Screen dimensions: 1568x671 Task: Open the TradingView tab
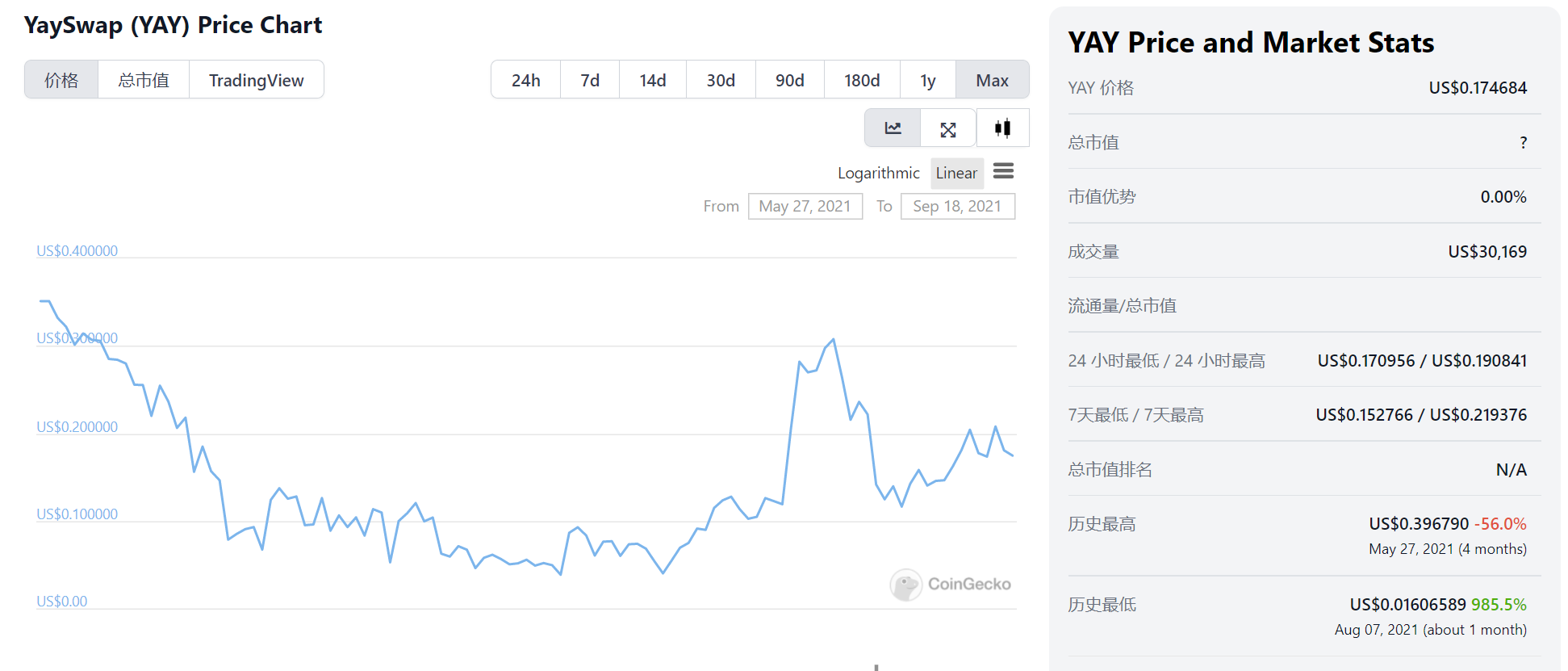tap(257, 80)
